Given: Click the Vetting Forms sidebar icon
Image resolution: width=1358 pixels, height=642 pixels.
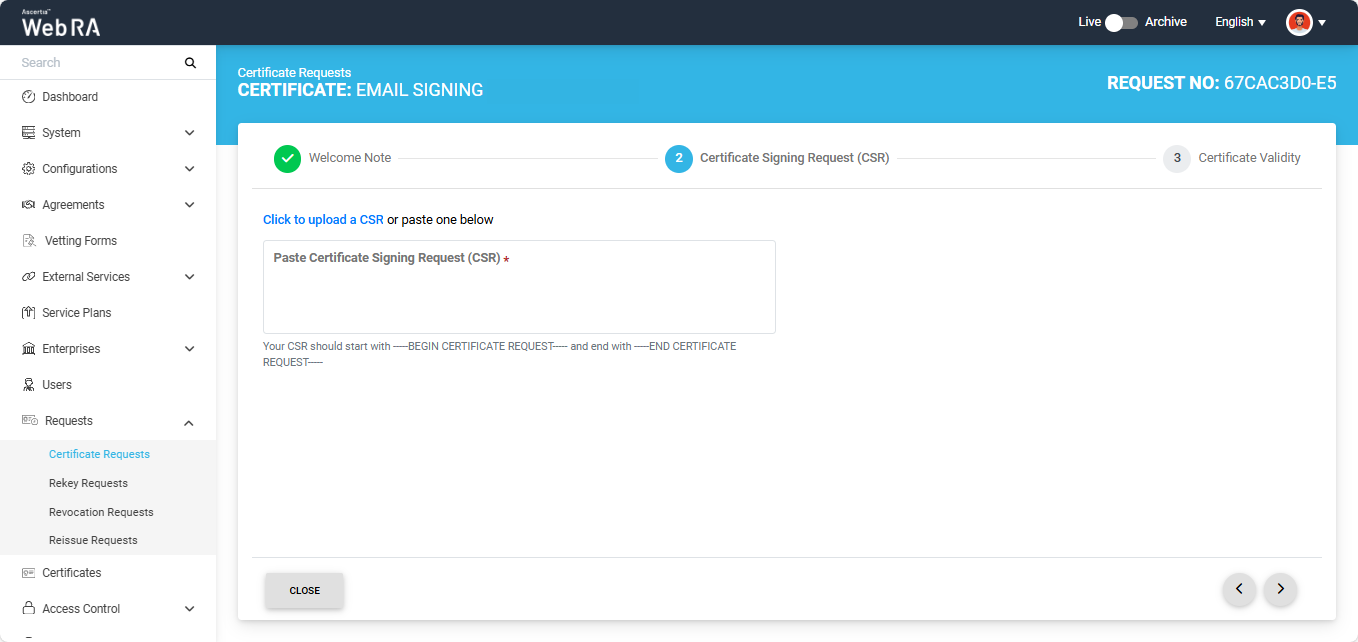Looking at the screenshot, I should (29, 241).
